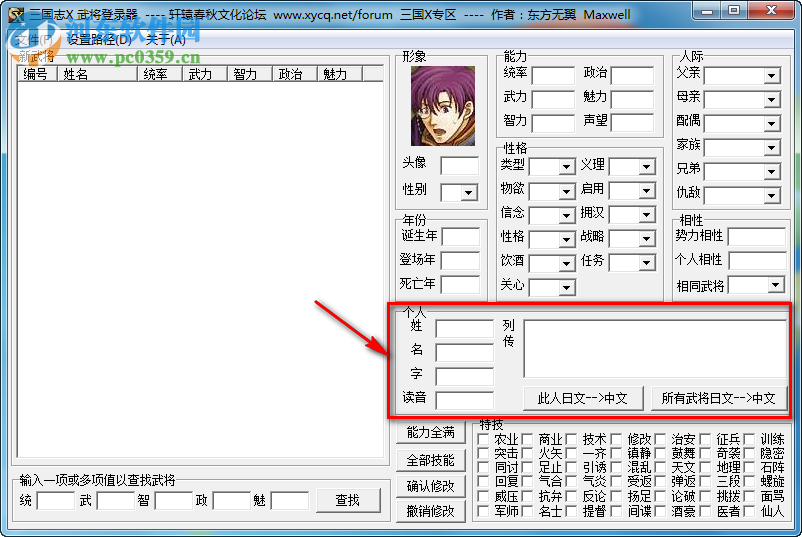
Task: Enable the 军师 skill checkbox
Action: (483, 511)
